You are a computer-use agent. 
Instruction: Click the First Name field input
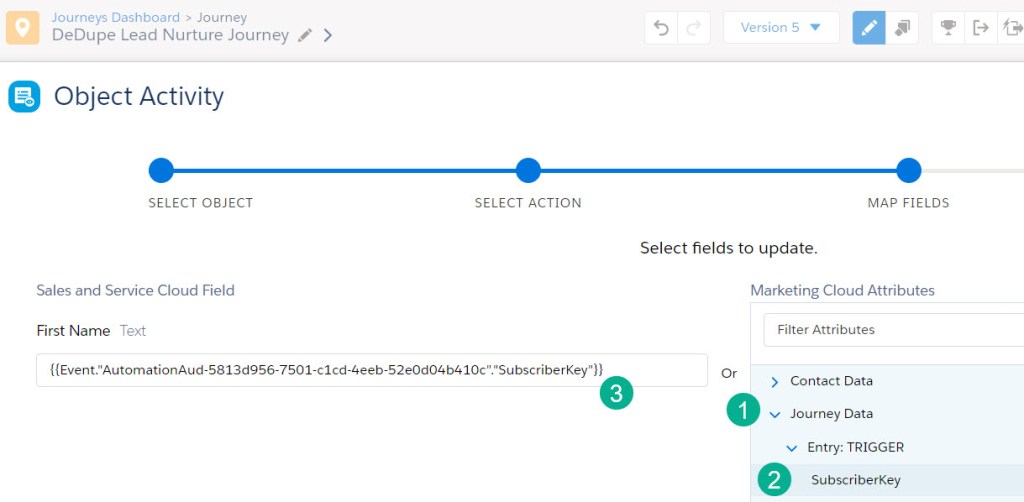tap(371, 369)
